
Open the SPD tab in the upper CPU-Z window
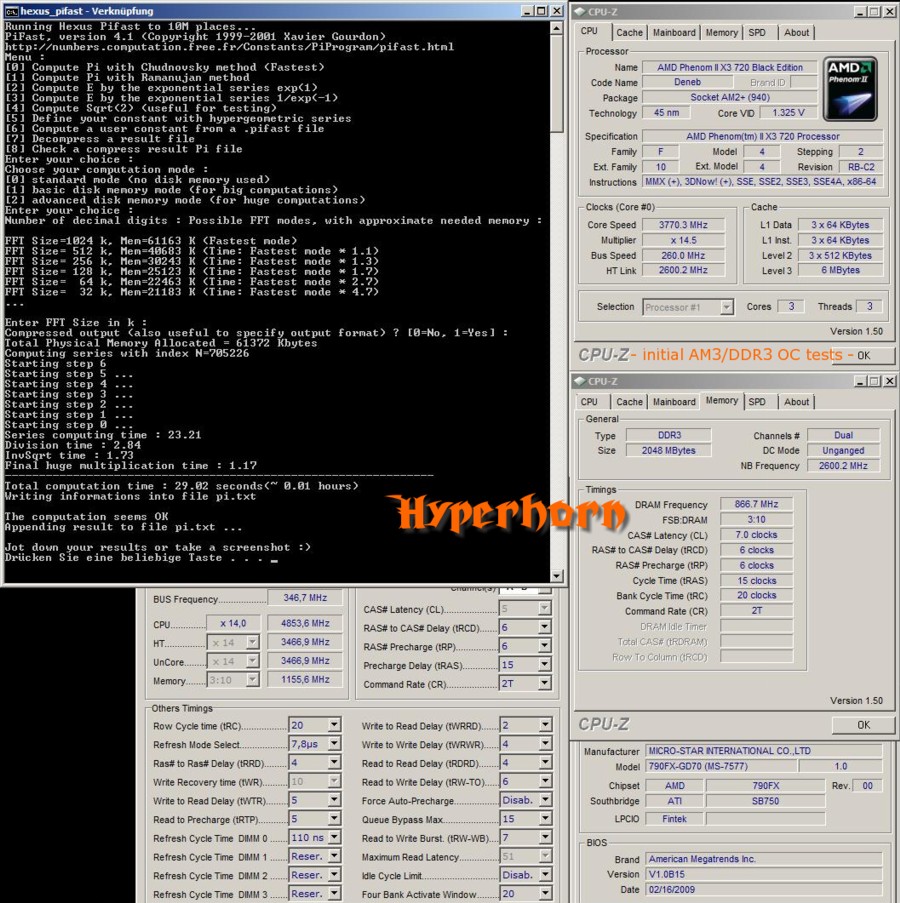757,33
